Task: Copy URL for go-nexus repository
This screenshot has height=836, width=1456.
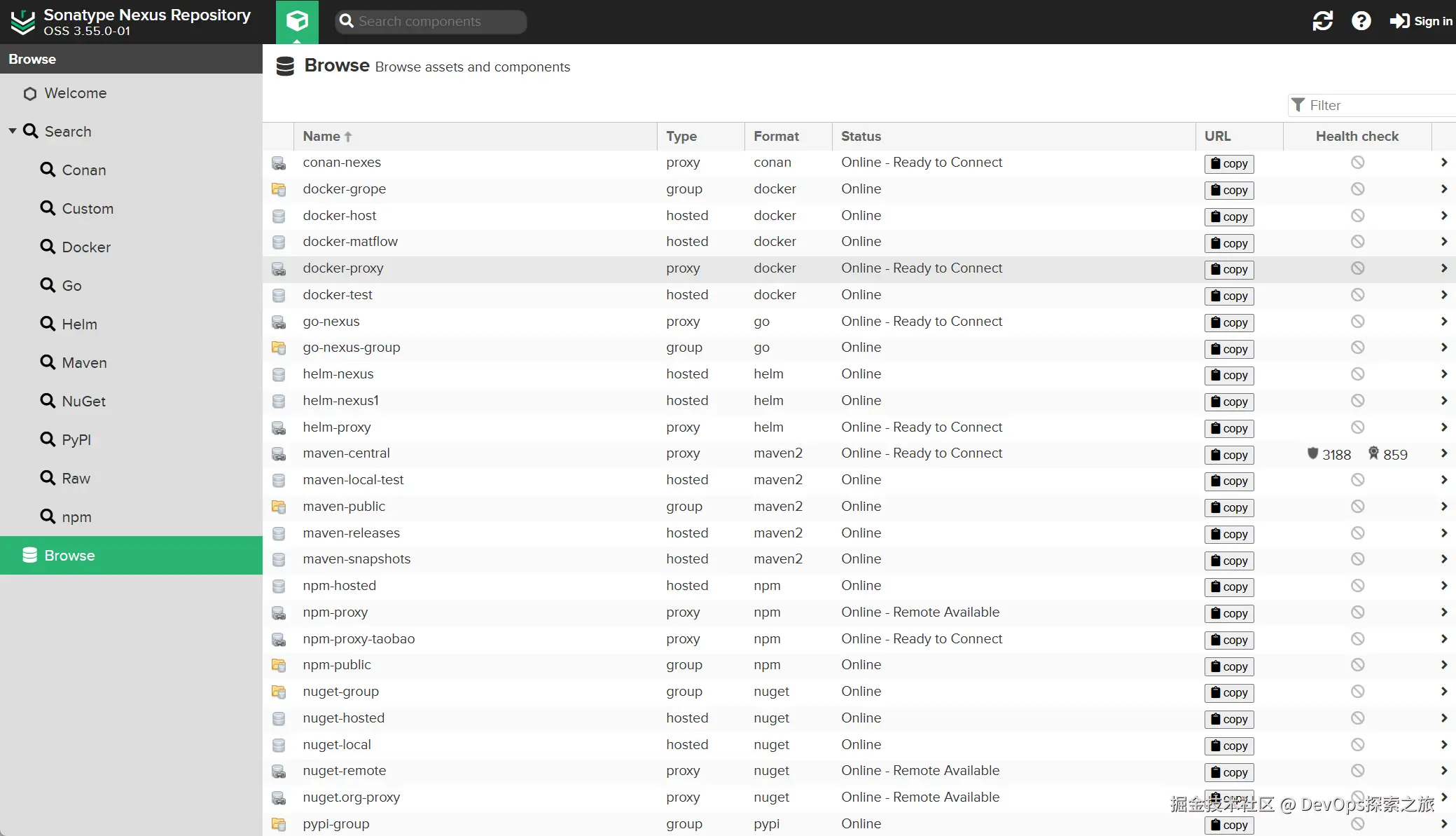Action: coord(1229,322)
